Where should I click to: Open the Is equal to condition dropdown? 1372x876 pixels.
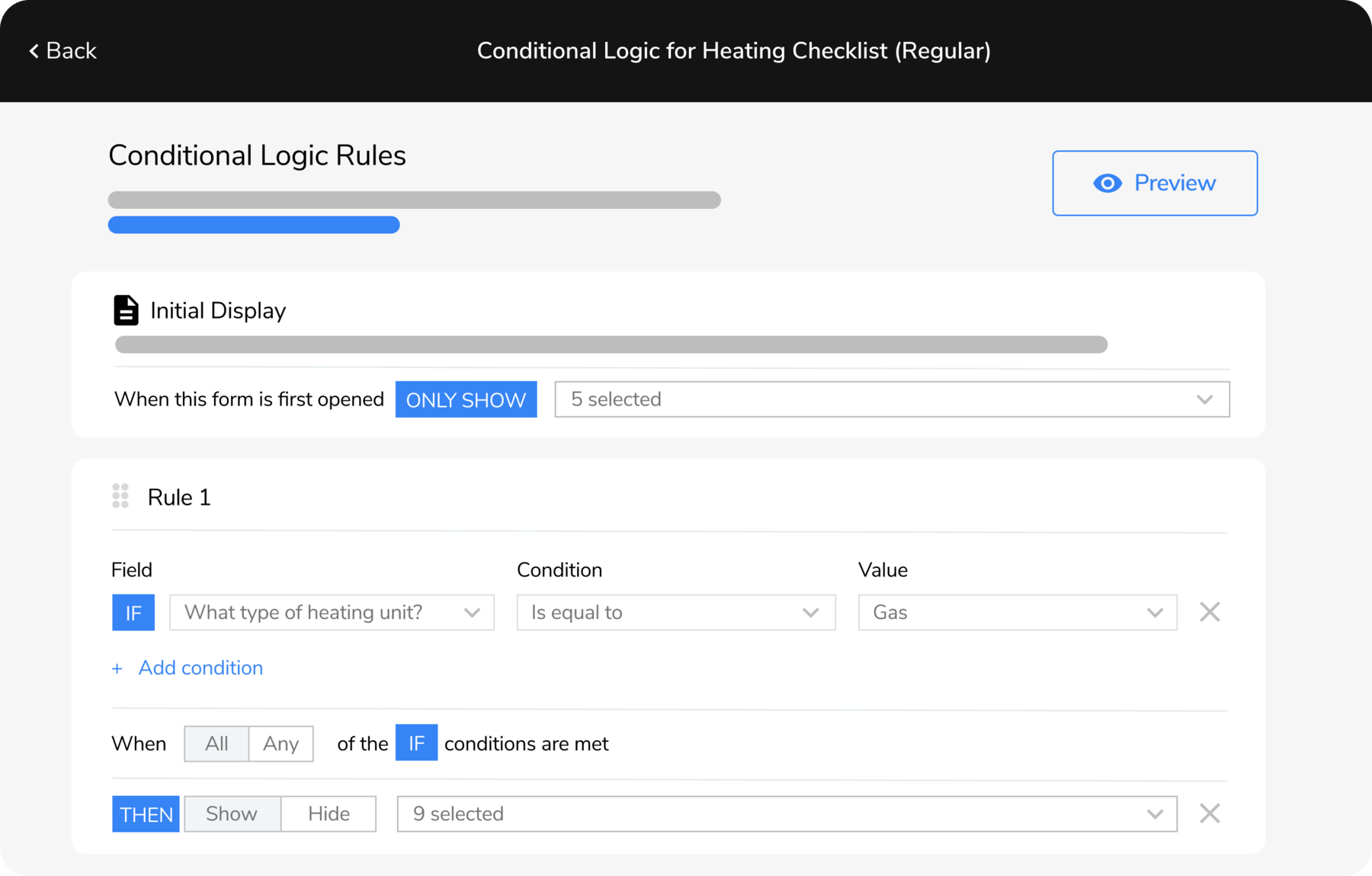(x=675, y=612)
